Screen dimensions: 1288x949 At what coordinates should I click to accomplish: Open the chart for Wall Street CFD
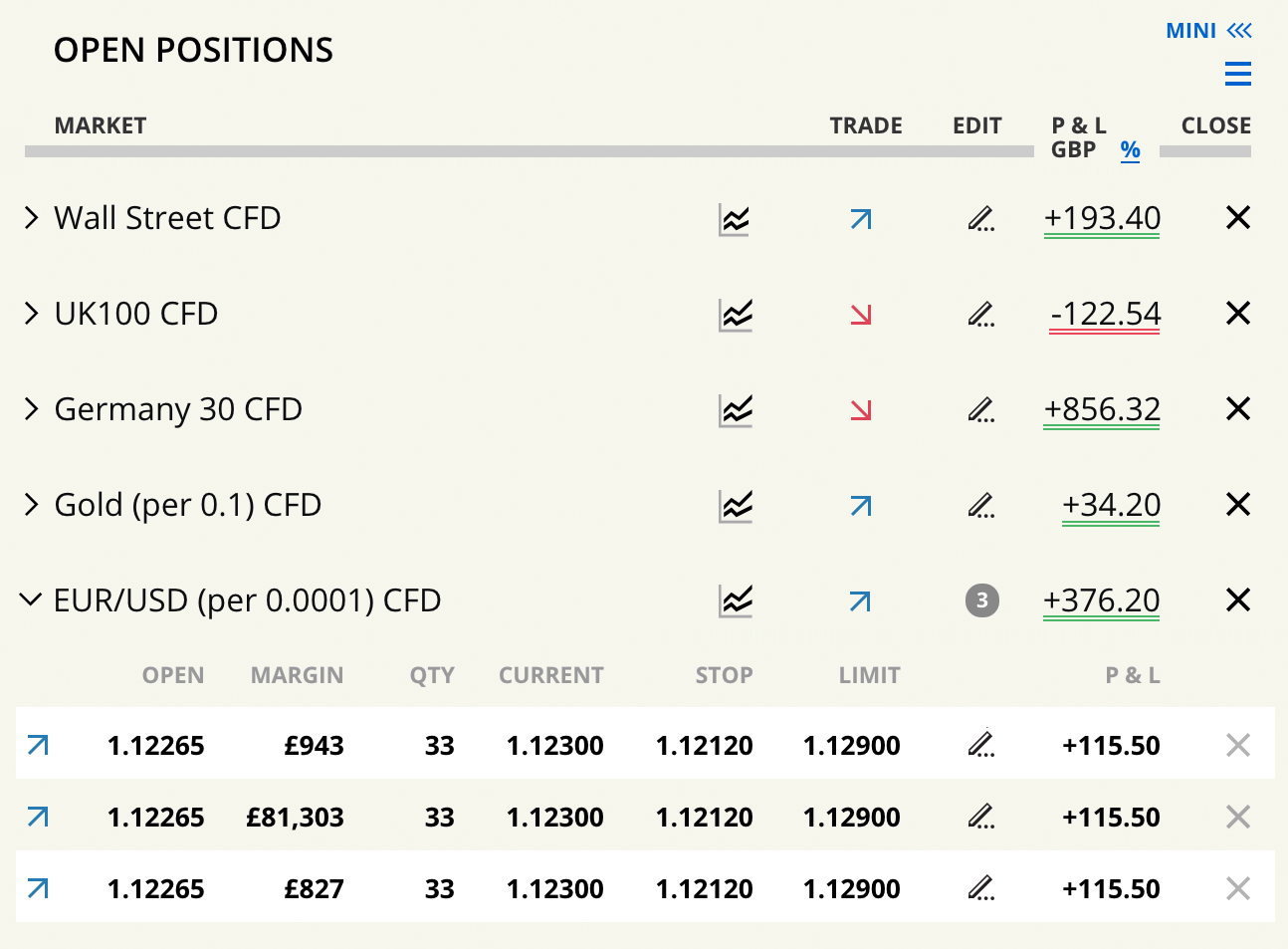[736, 219]
